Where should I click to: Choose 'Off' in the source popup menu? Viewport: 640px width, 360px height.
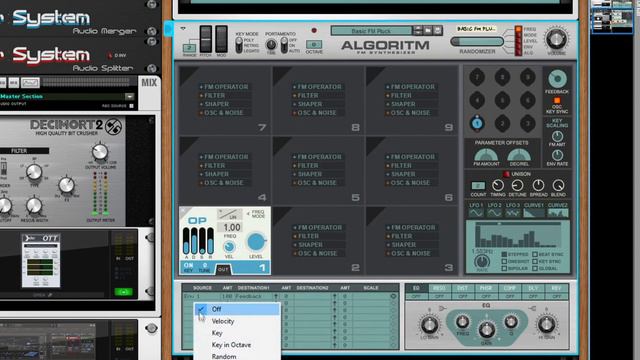pos(237,309)
